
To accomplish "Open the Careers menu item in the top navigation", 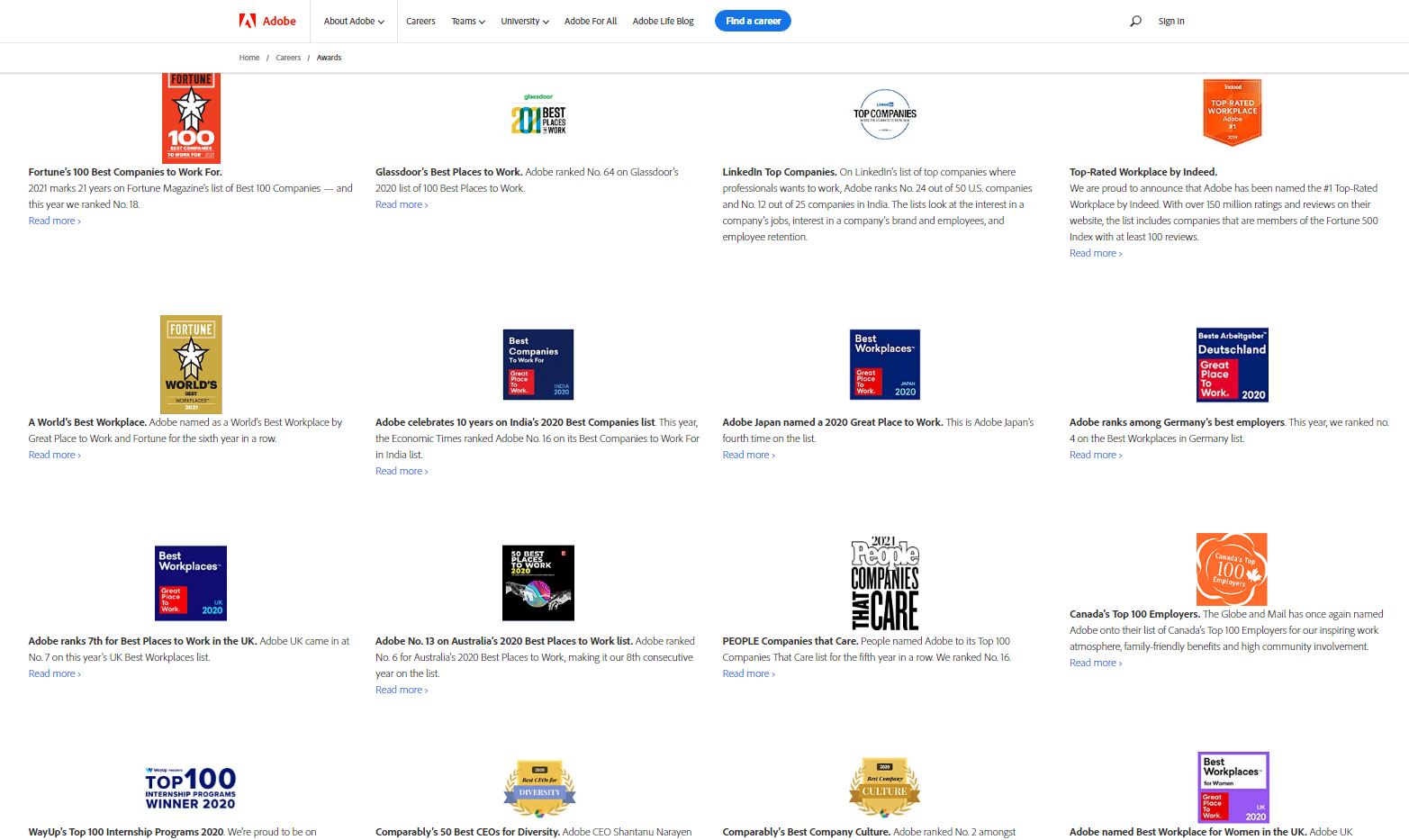I will pos(420,21).
